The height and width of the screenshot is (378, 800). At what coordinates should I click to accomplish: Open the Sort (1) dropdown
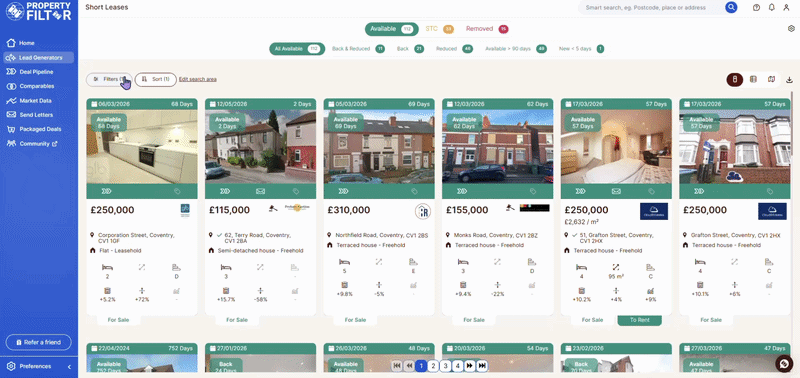tap(156, 80)
